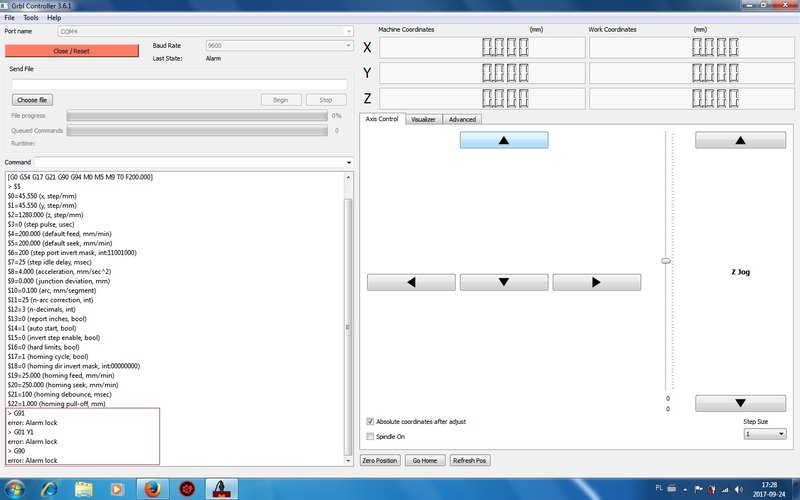Open Step Size dropdown
This screenshot has width=800, height=500.
[764, 434]
